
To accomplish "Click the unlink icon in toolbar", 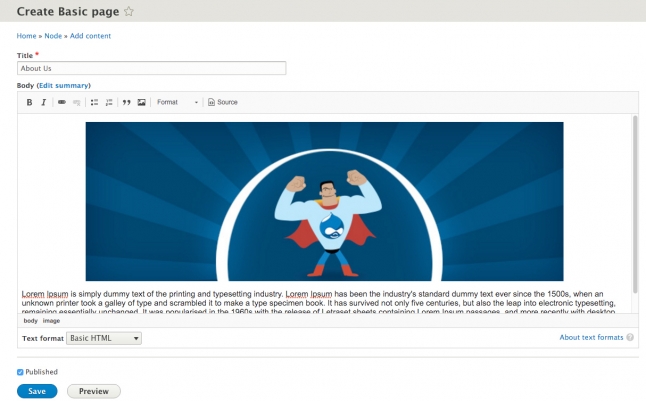I will click(x=77, y=102).
